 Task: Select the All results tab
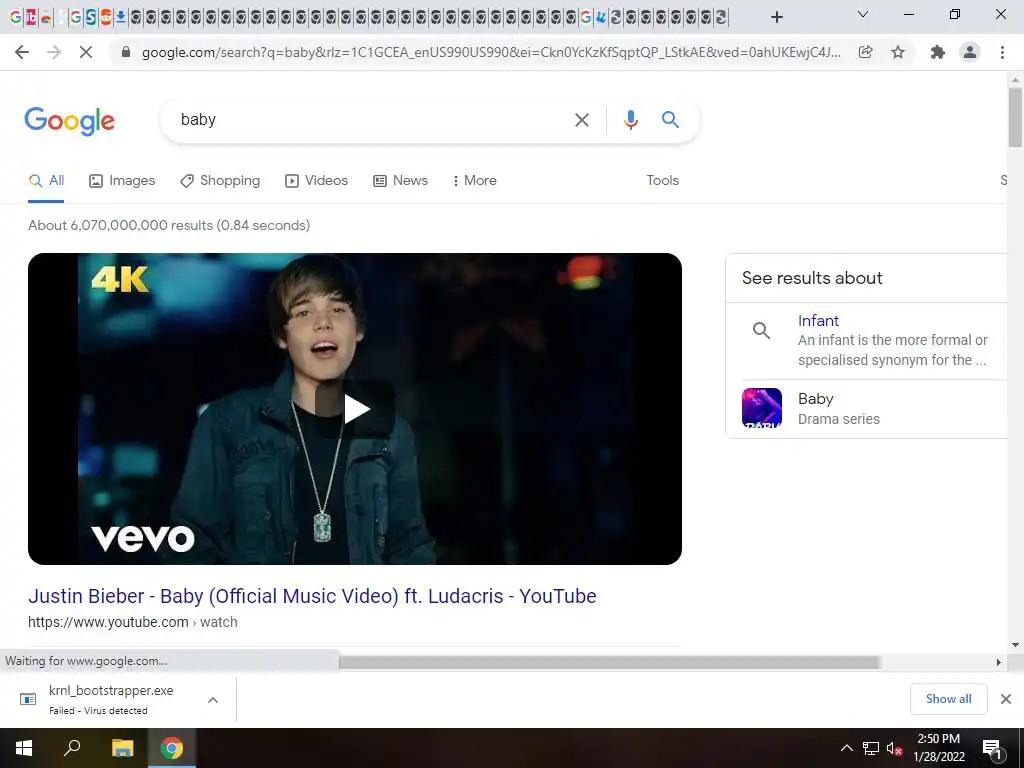point(46,181)
